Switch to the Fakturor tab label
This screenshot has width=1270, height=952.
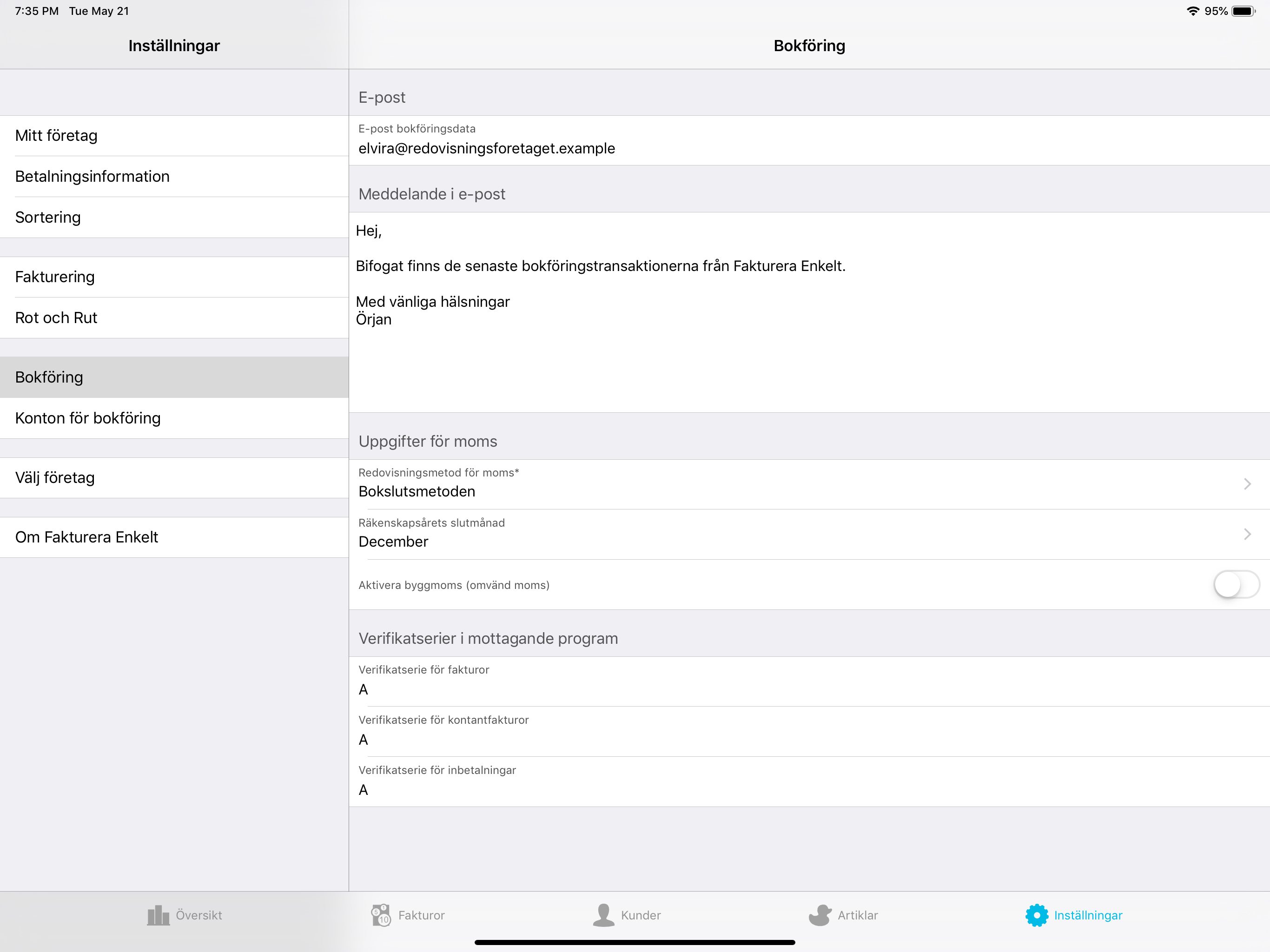(x=422, y=915)
